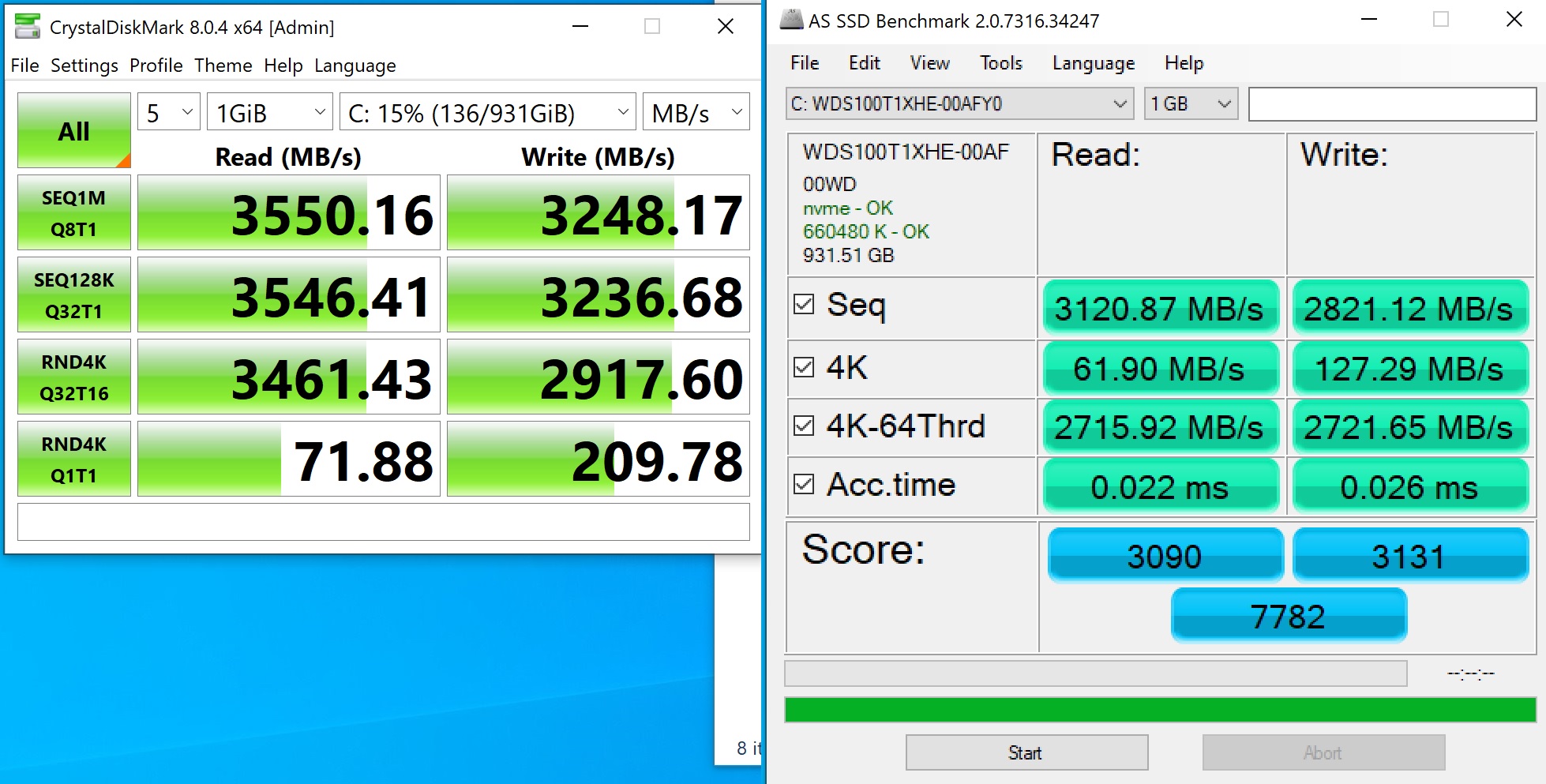This screenshot has width=1546, height=784.
Task: Click the SEQ128K read result 3546.41
Action: coord(289,295)
